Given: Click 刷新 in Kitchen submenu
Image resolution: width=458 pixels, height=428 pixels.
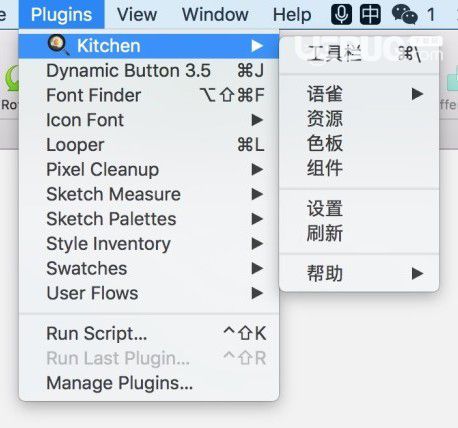Looking at the screenshot, I should point(359,233).
